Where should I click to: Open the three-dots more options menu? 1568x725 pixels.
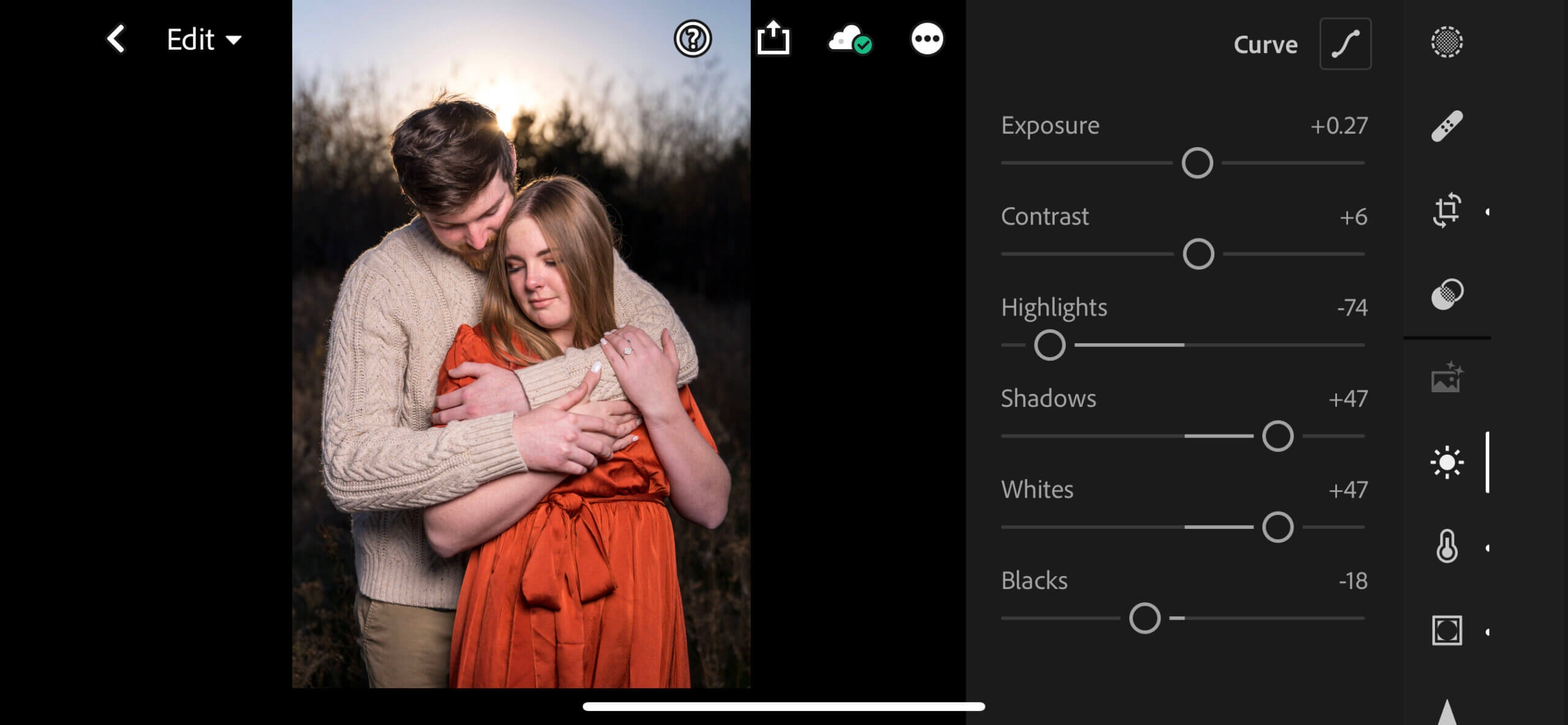(927, 39)
